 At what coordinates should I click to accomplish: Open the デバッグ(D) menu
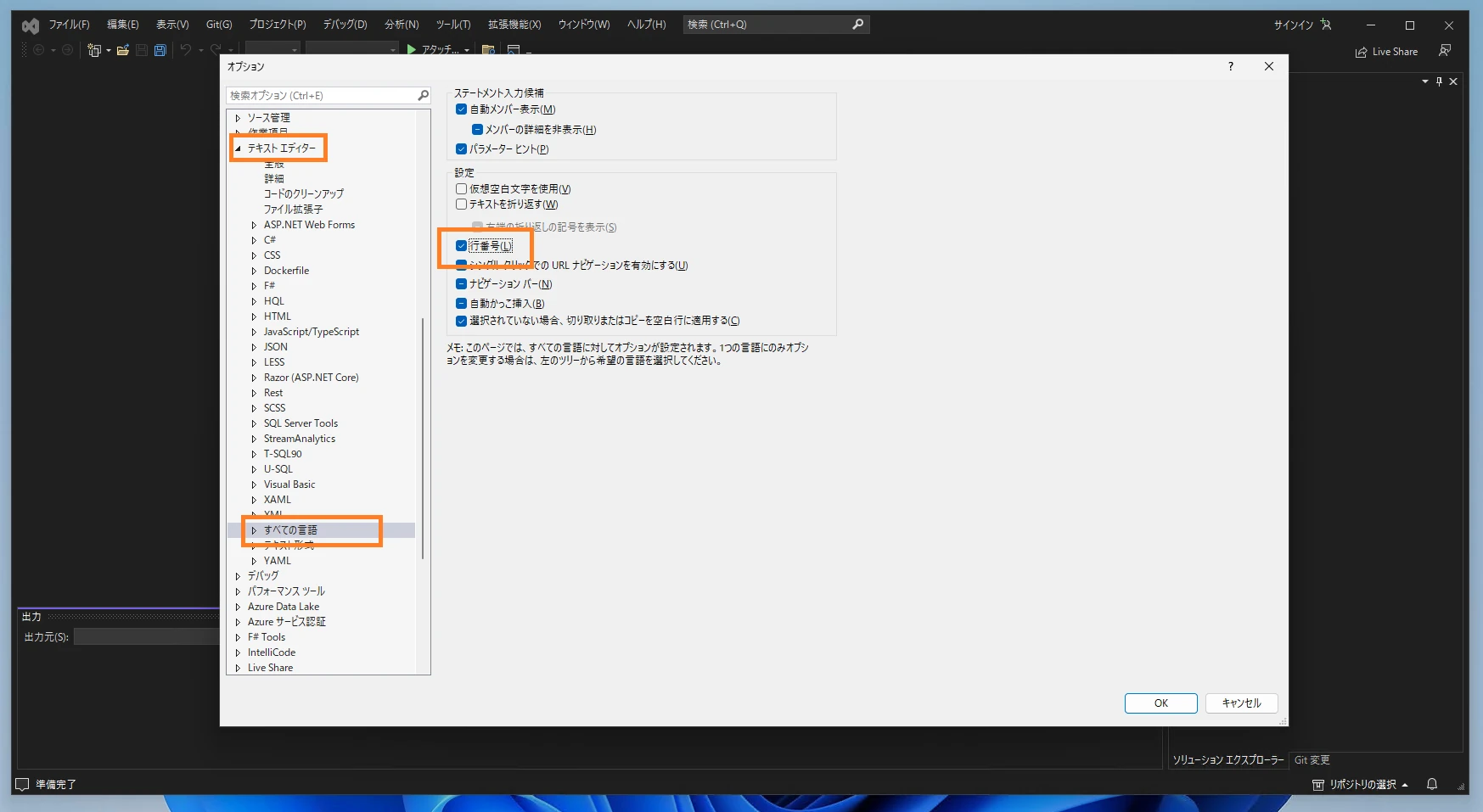(345, 25)
